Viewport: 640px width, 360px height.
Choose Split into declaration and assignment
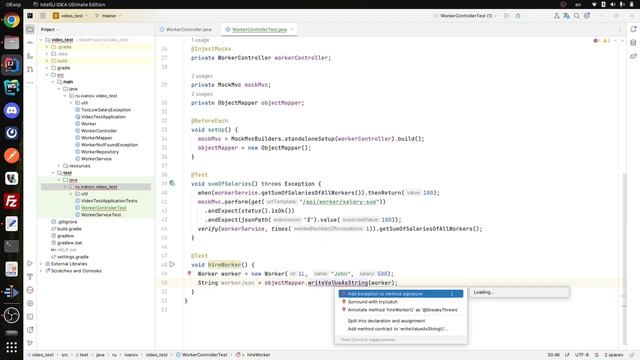401,321
